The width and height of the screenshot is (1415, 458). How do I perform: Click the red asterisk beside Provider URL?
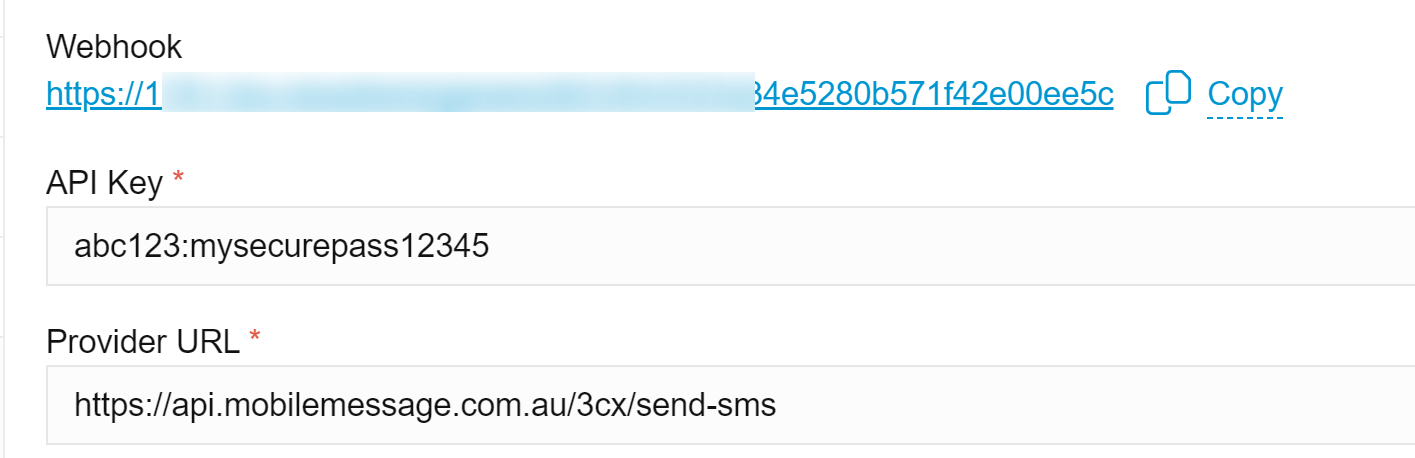pyautogui.click(x=254, y=338)
